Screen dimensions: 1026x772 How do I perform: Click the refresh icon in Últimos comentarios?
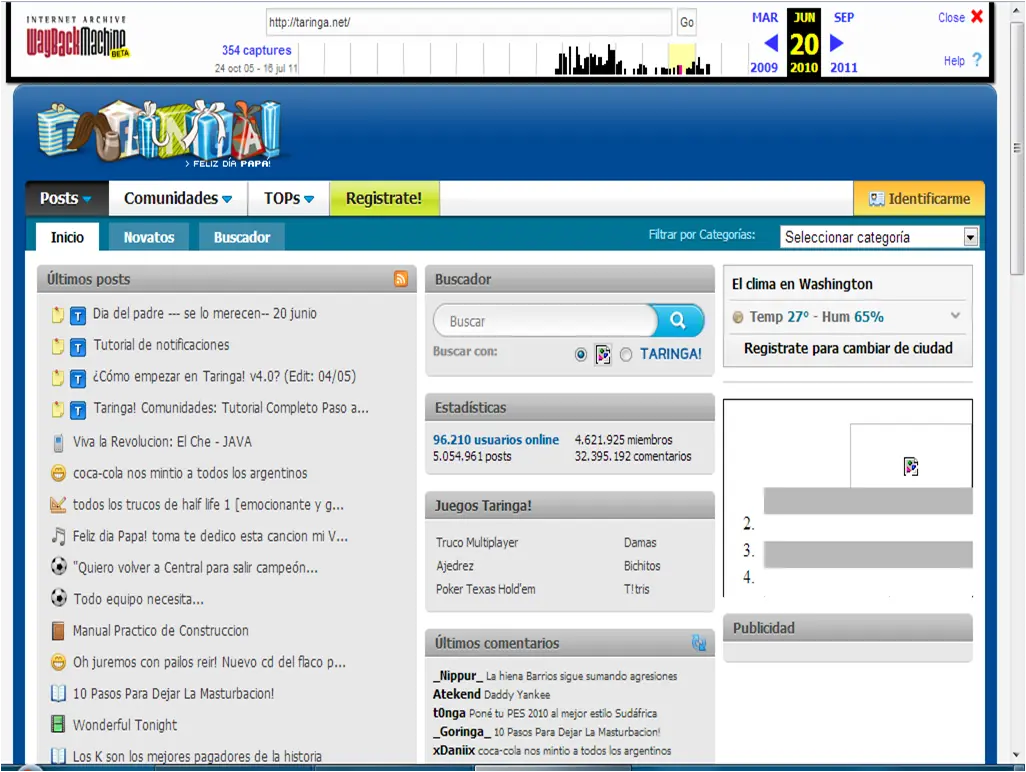pos(699,643)
